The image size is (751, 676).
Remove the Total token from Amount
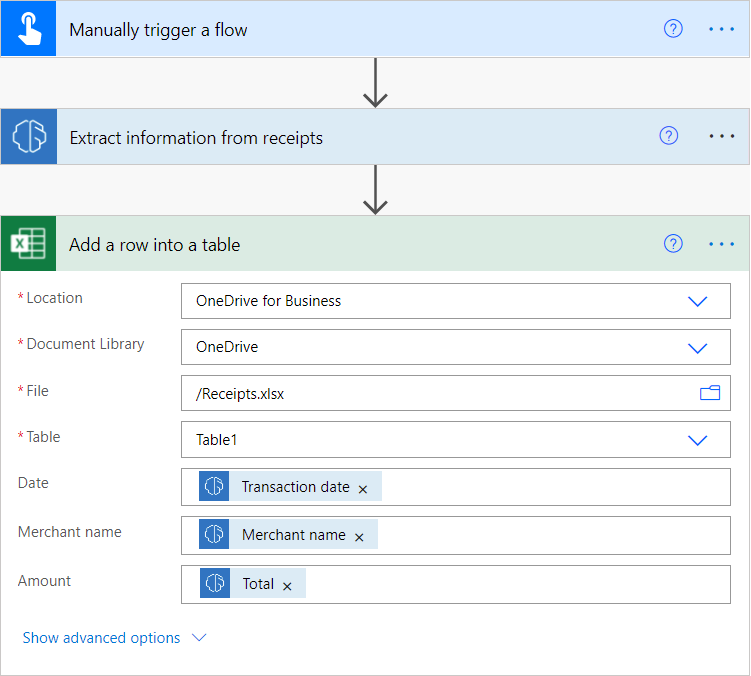[x=287, y=586]
